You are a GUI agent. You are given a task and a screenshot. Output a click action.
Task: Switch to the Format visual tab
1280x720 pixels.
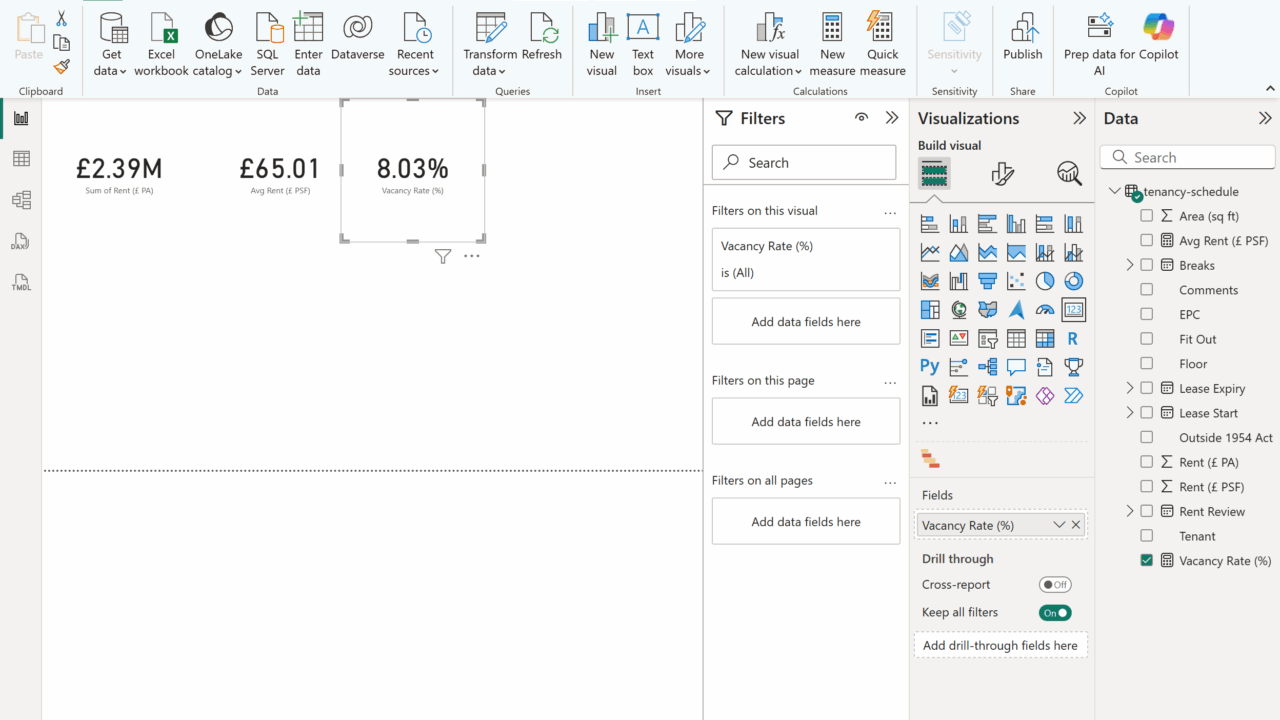click(x=1002, y=174)
